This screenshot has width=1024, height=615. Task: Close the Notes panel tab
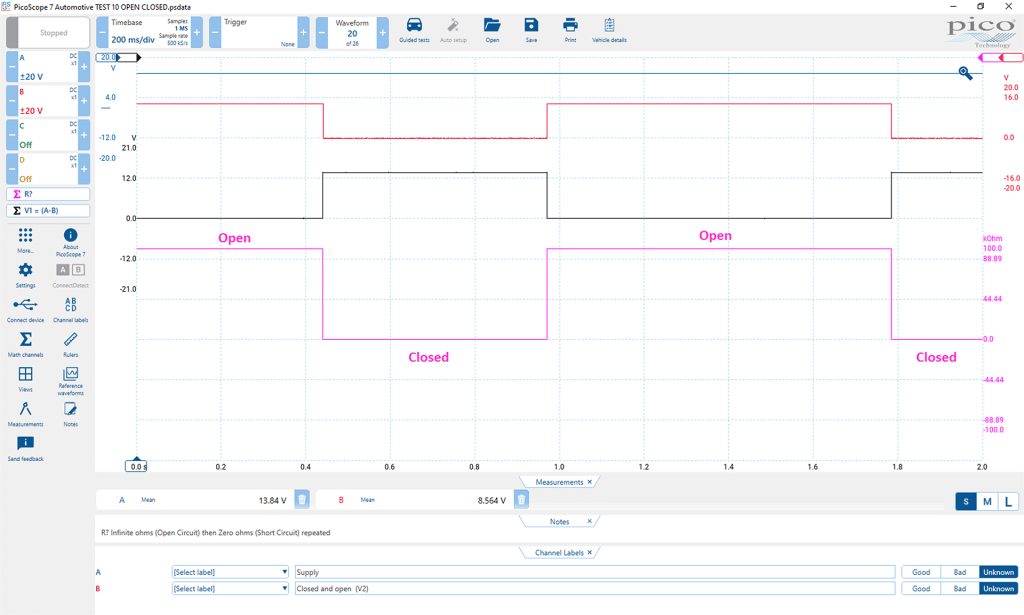click(590, 522)
